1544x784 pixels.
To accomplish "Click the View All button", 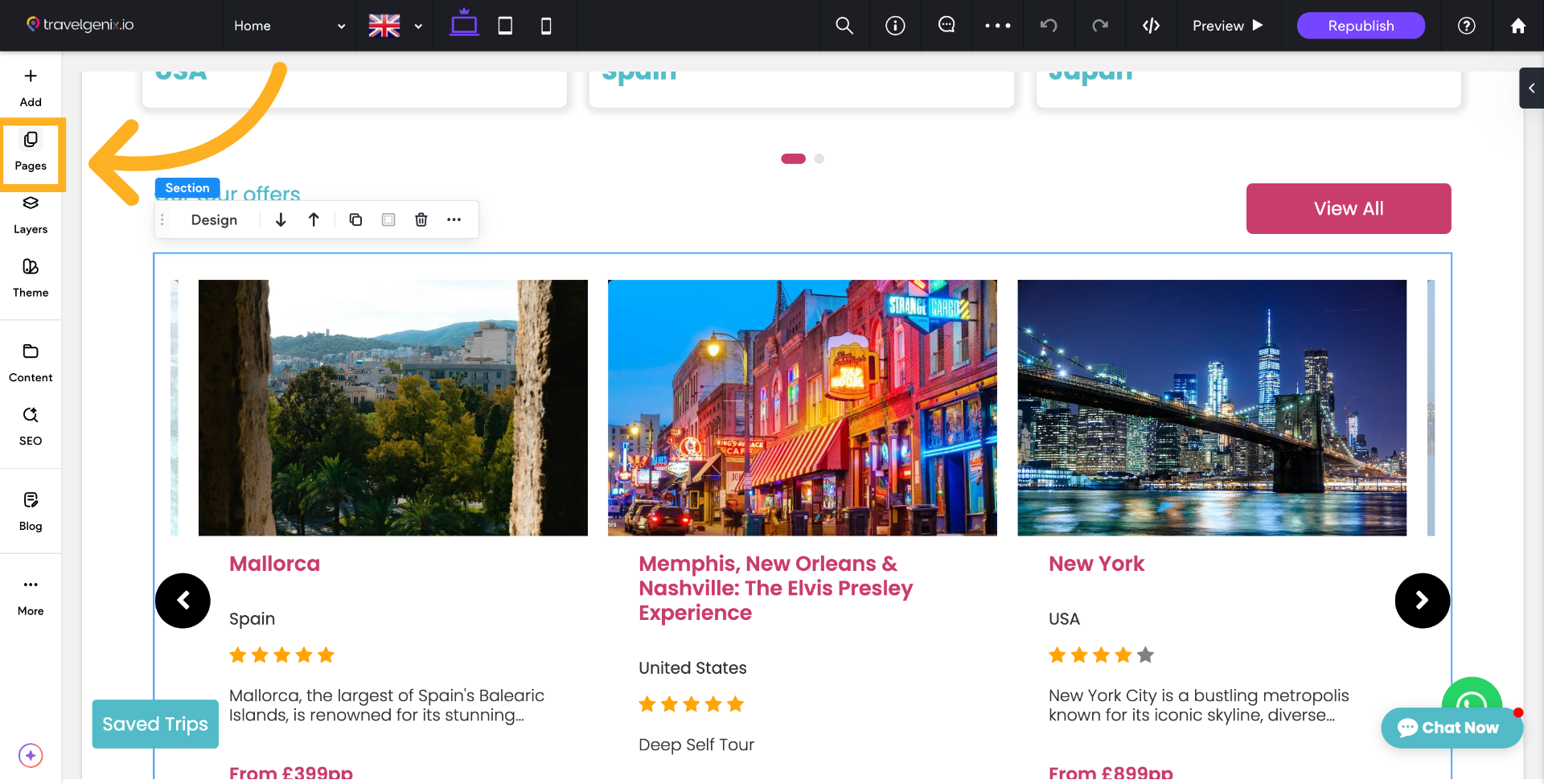I will pos(1349,208).
